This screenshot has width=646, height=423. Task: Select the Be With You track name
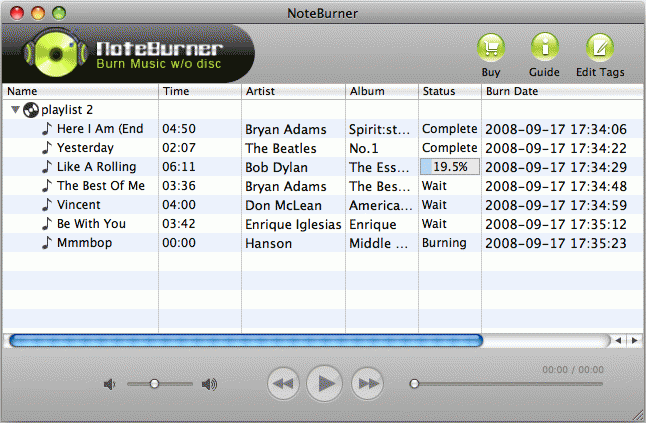point(91,224)
